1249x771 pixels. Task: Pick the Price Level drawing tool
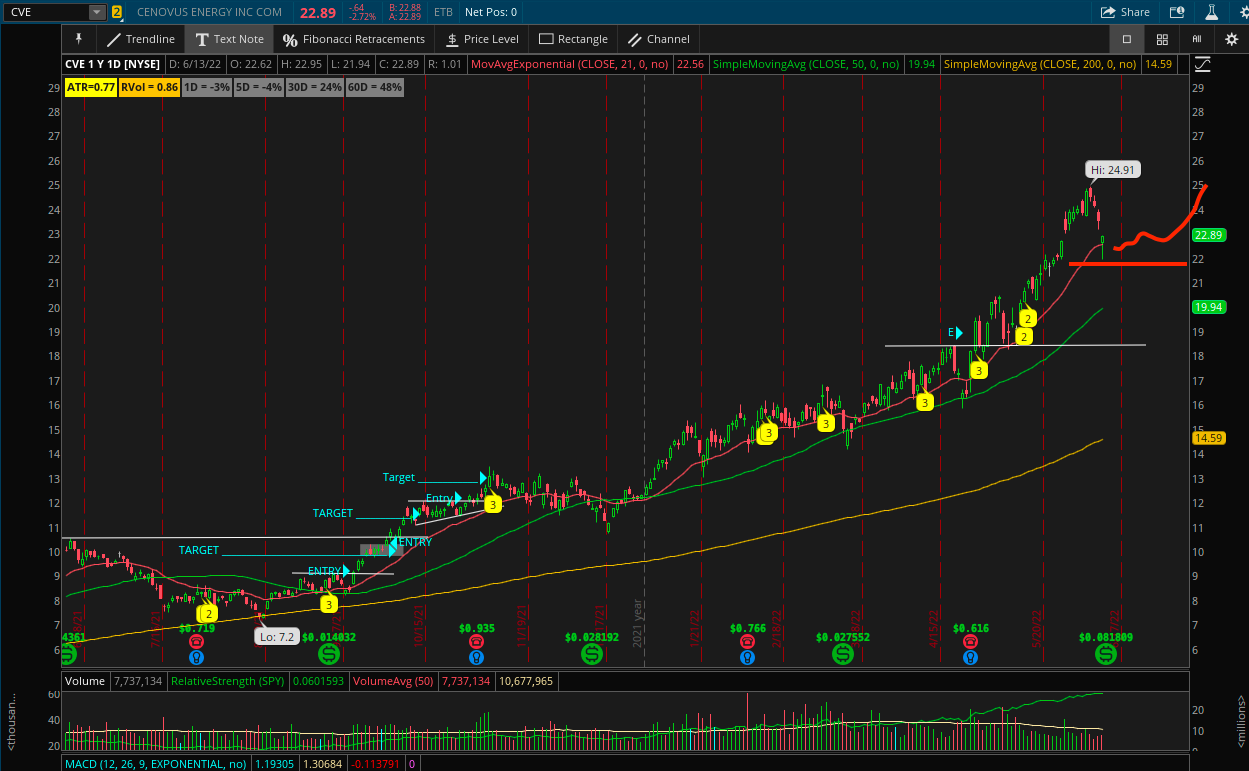click(x=482, y=39)
